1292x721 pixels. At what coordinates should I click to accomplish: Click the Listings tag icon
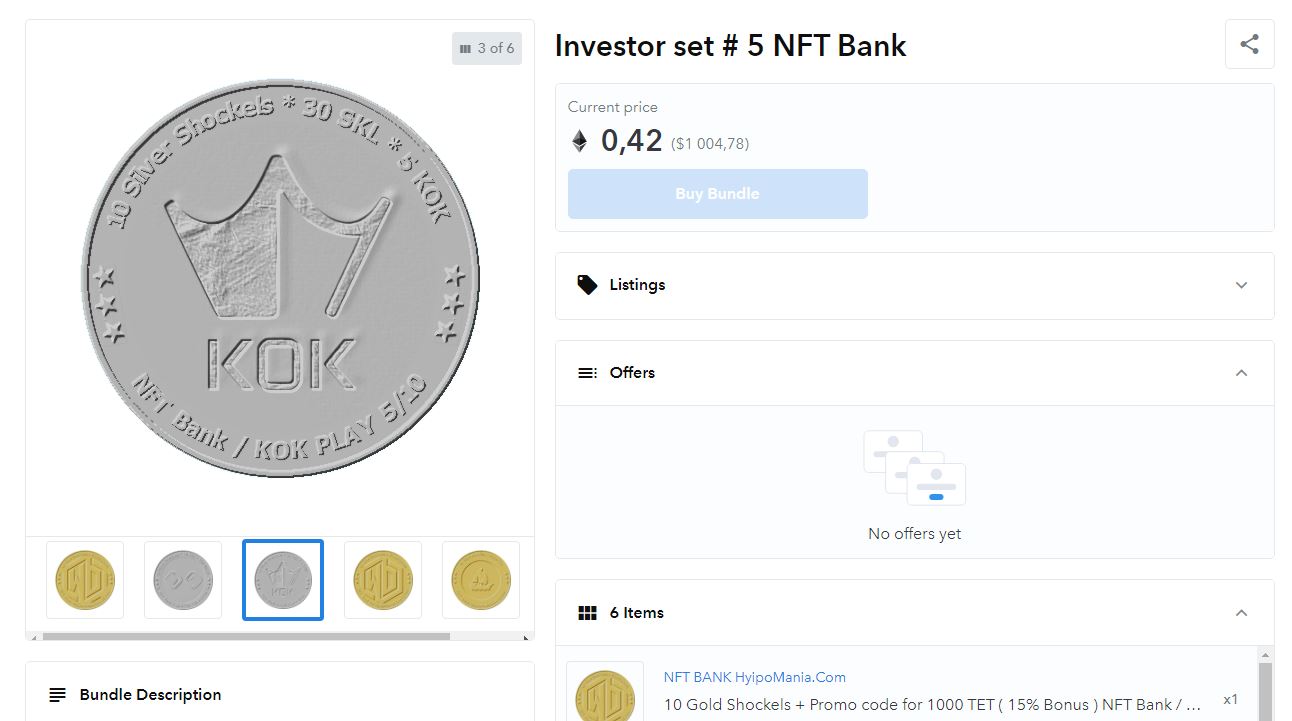point(587,285)
